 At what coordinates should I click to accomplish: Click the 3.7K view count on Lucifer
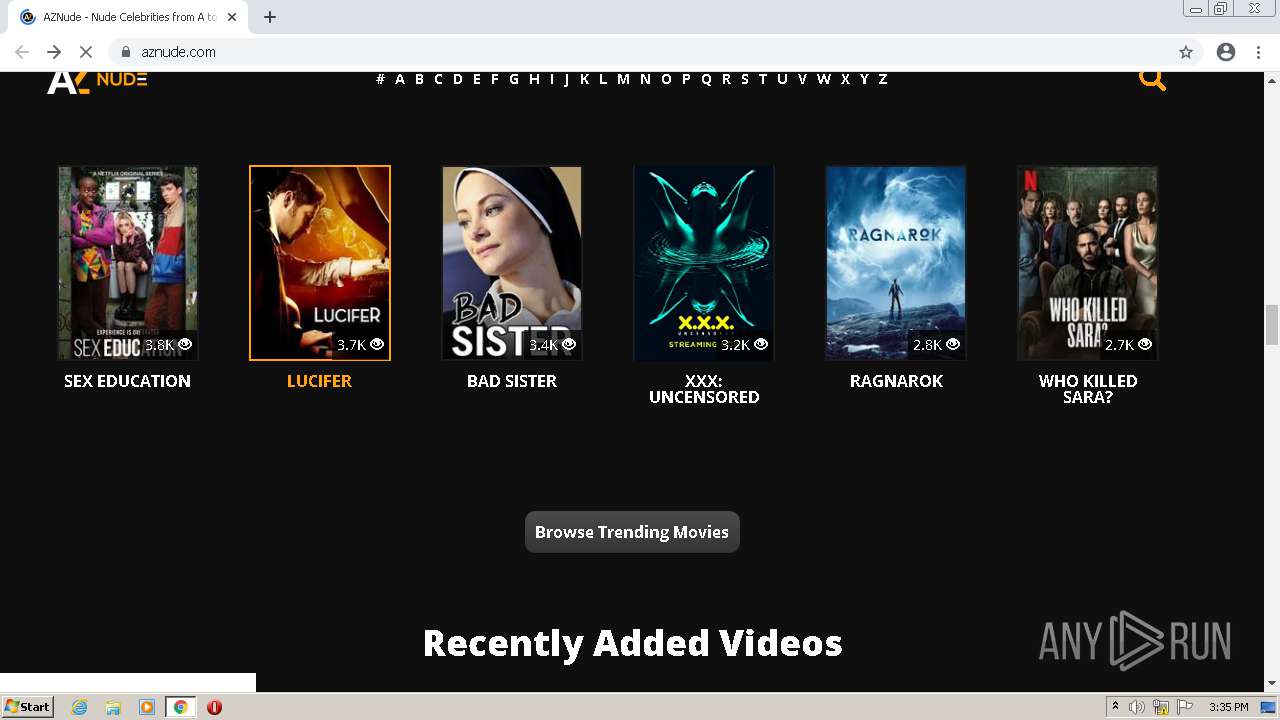pyautogui.click(x=360, y=345)
